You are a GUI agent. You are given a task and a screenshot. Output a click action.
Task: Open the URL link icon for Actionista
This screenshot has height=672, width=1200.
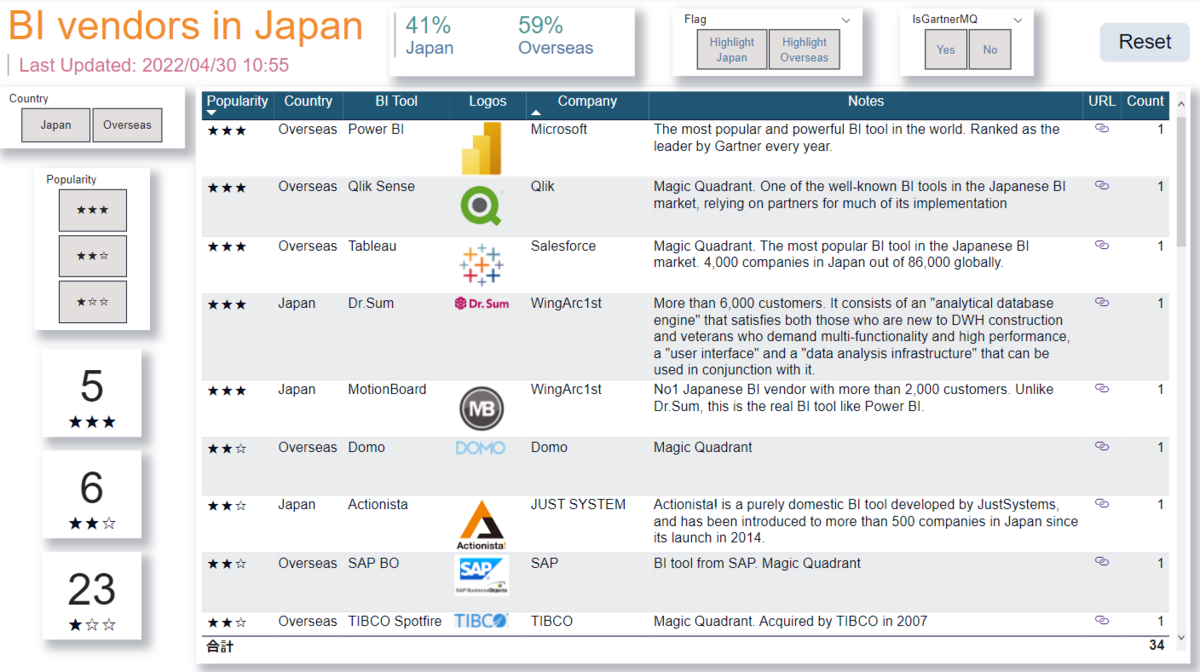pyautogui.click(x=1102, y=504)
